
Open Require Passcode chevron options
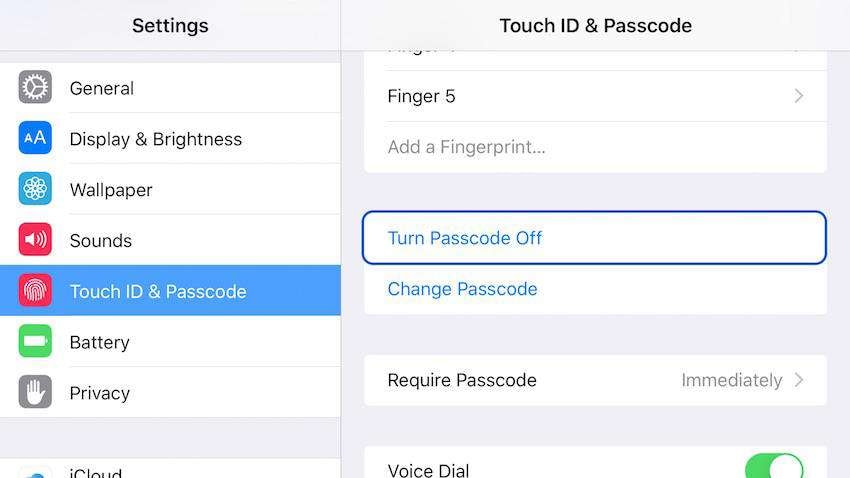[x=799, y=380]
